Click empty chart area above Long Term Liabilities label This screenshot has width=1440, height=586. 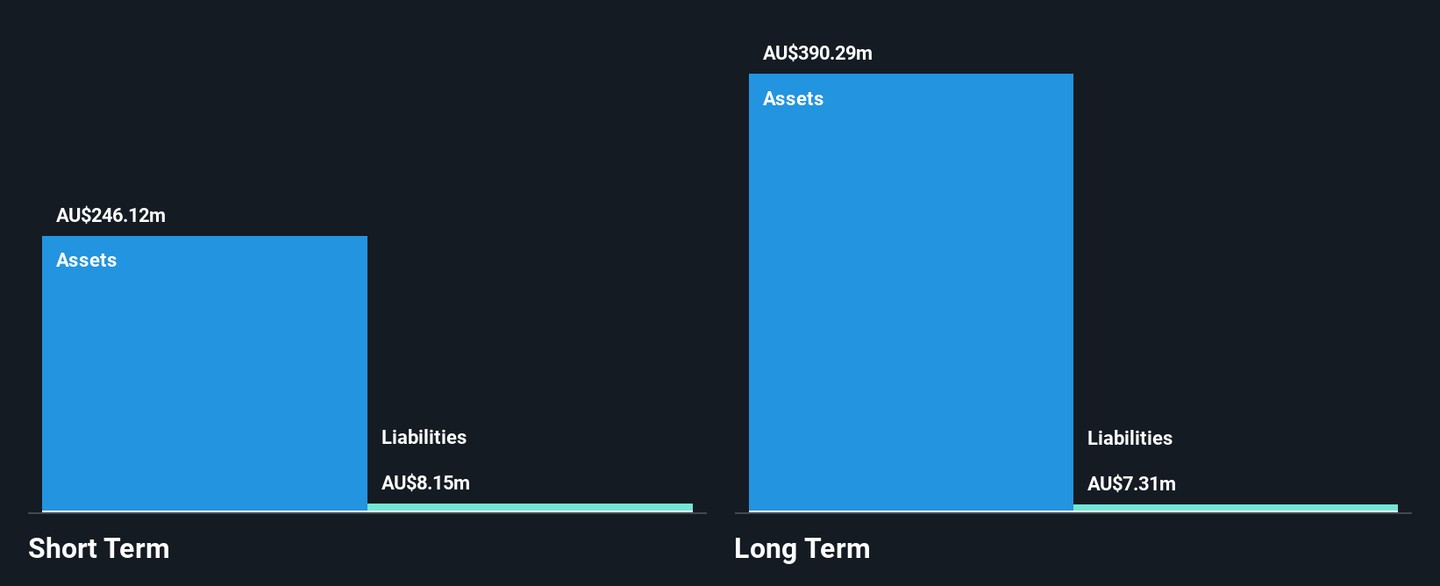1235,250
